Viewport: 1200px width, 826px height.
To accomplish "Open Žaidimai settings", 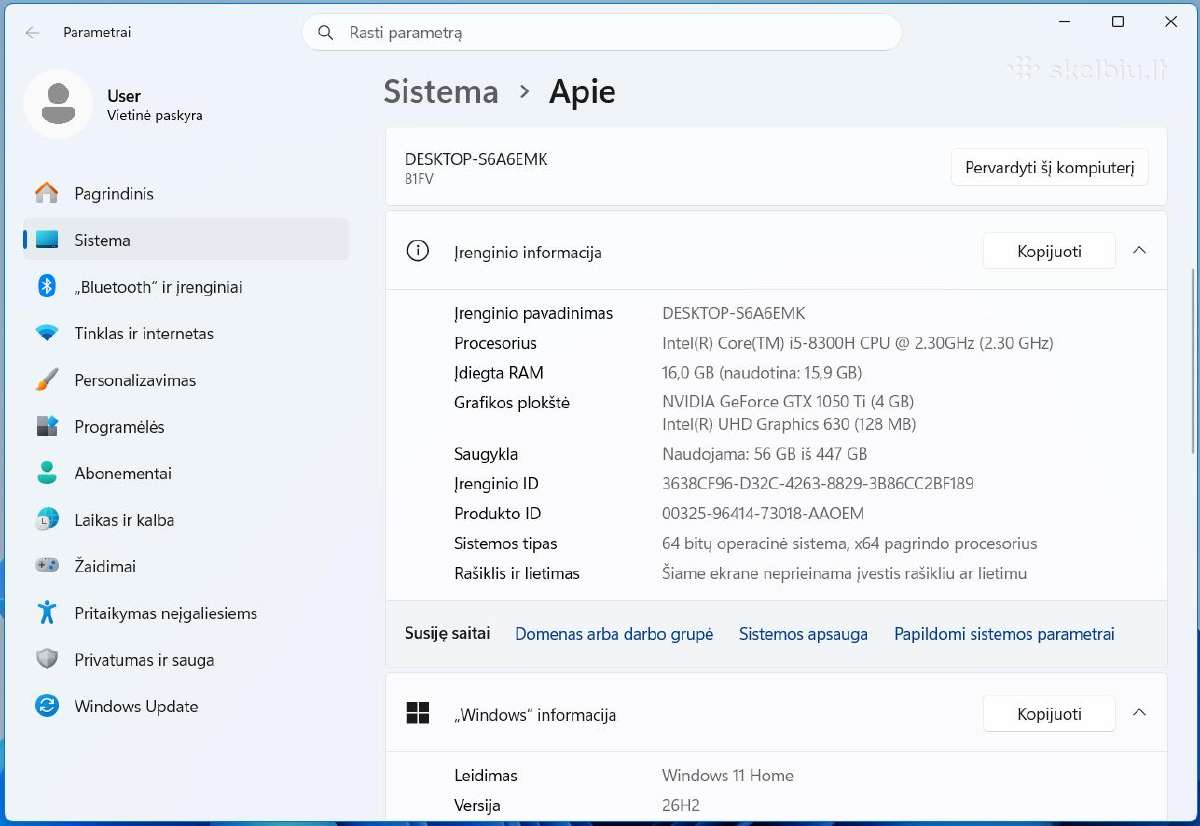I will tap(186, 566).
